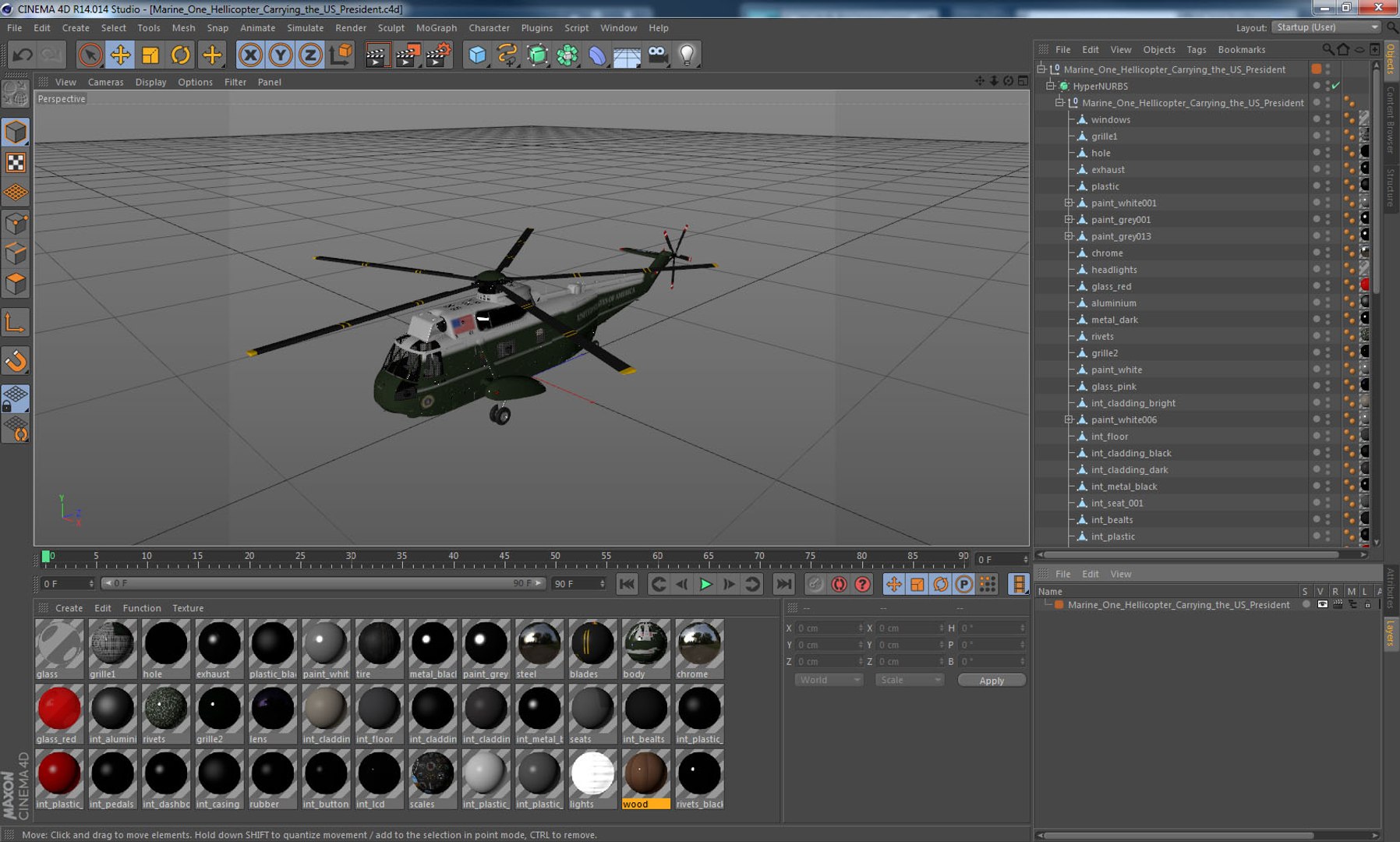1400x842 pixels.
Task: Open render settings icon
Action: pyautogui.click(x=438, y=55)
